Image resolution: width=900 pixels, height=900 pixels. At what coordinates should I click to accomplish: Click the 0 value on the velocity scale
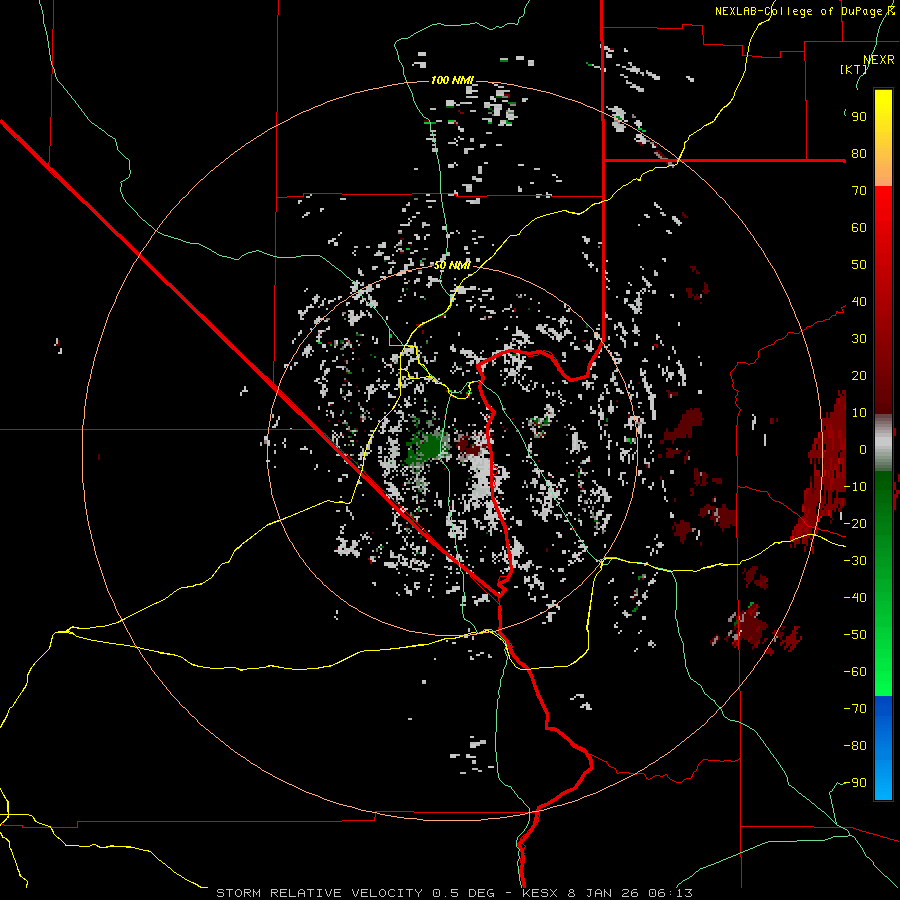863,450
